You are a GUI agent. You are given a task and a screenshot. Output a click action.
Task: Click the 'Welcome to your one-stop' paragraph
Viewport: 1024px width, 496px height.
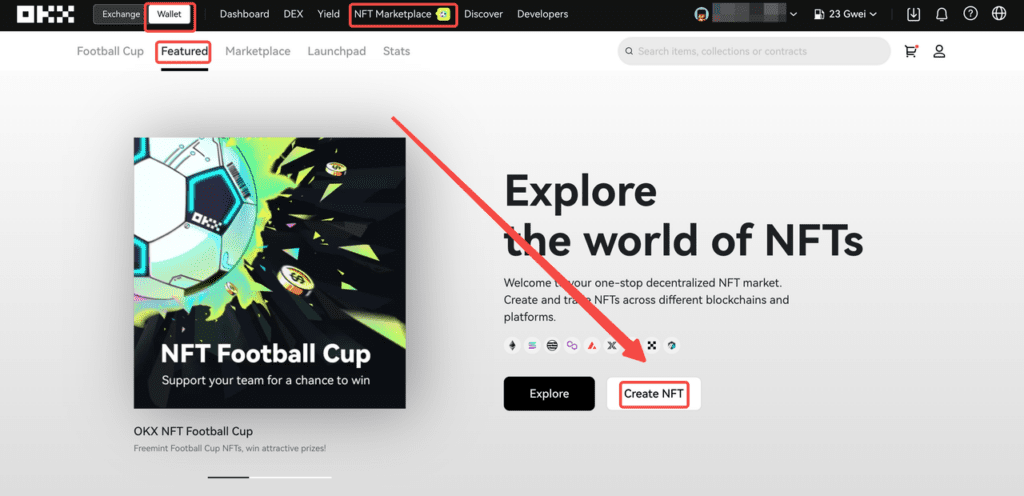(647, 300)
